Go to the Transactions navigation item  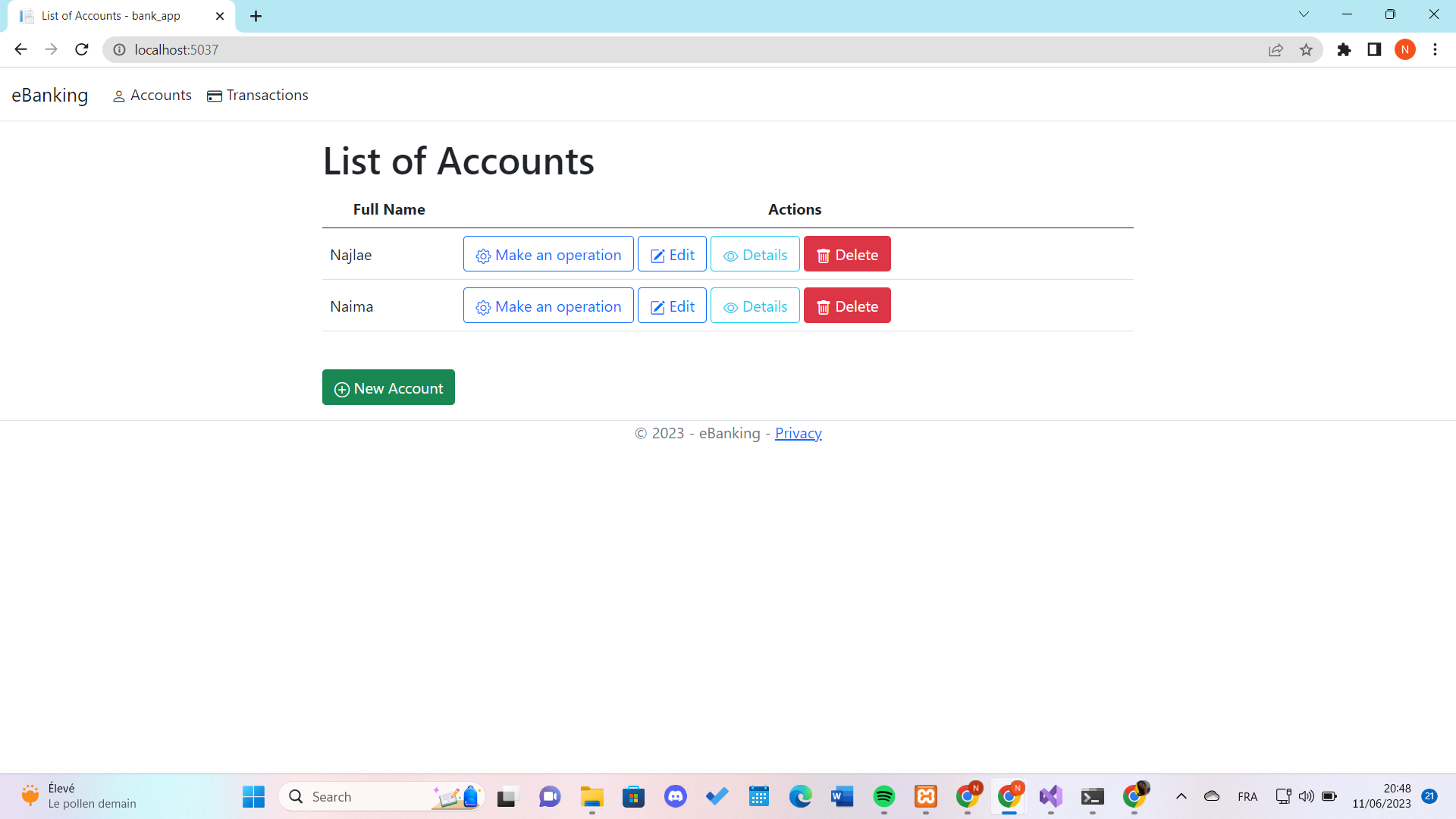[258, 96]
